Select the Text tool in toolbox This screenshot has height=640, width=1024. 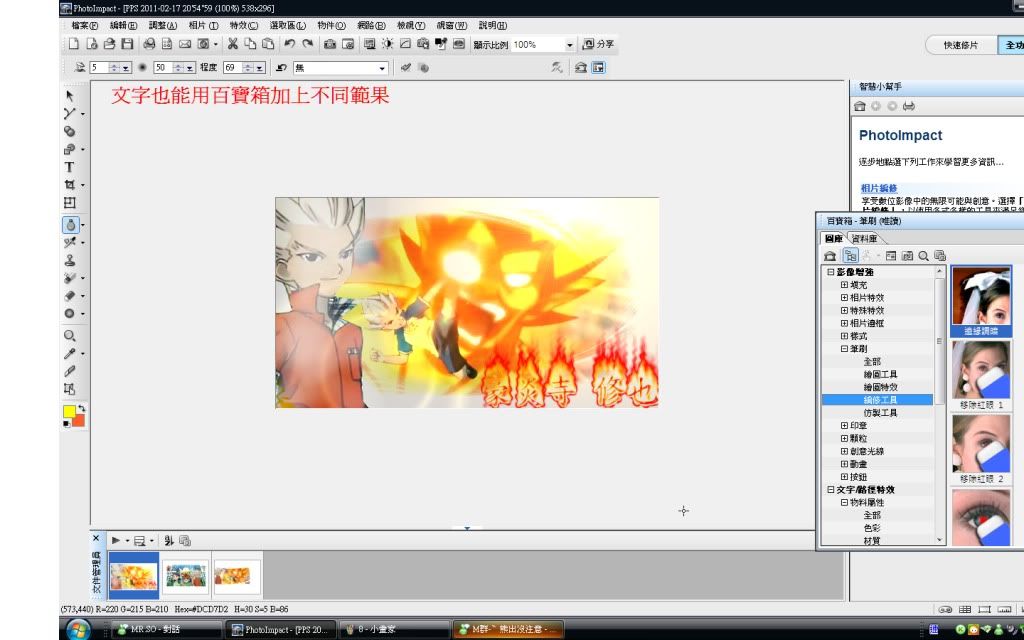(x=69, y=167)
